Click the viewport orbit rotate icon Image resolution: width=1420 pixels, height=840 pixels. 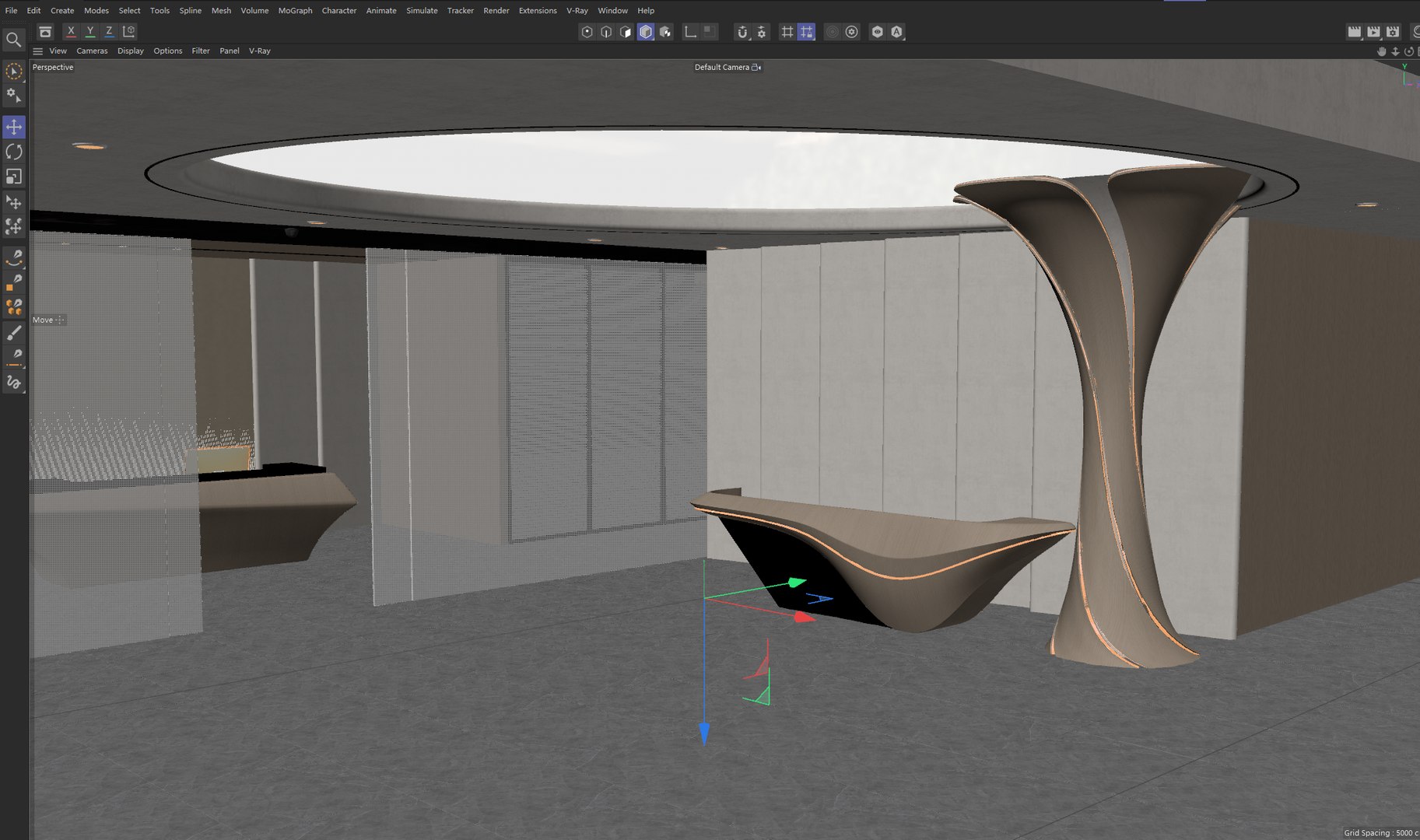[1408, 51]
